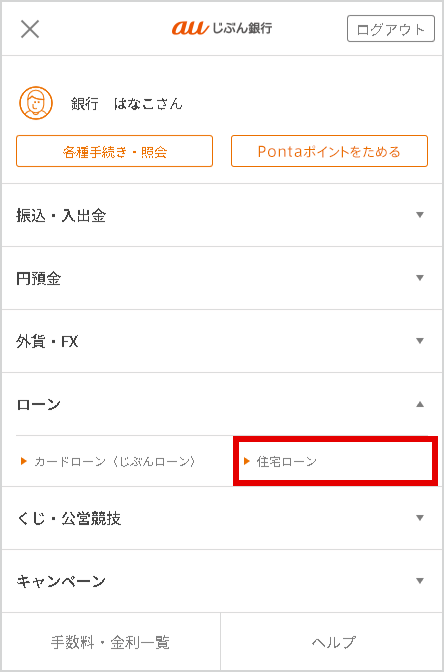Click the user avatar icon

click(36, 103)
